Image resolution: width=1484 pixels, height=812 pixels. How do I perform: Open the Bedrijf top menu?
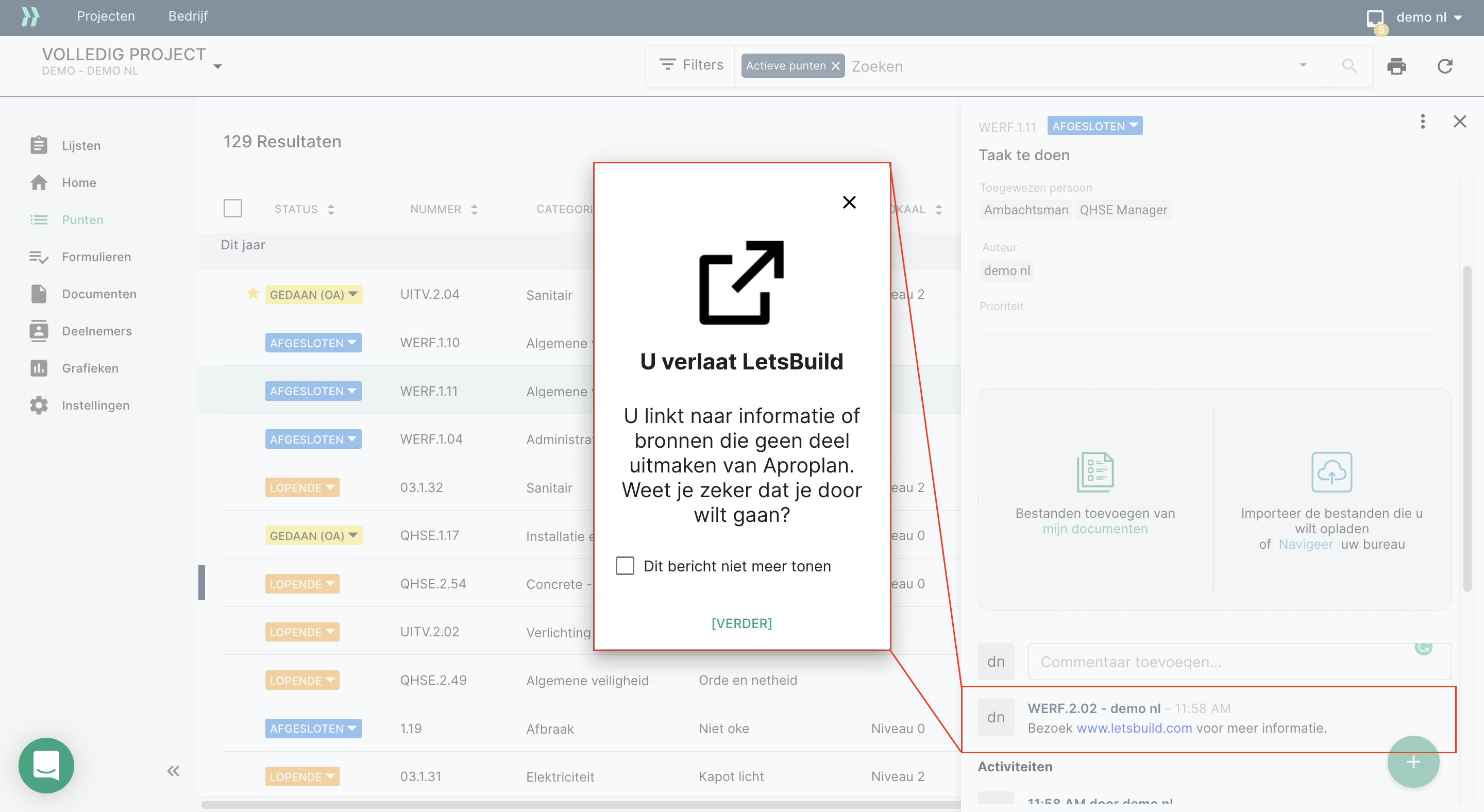coord(188,16)
